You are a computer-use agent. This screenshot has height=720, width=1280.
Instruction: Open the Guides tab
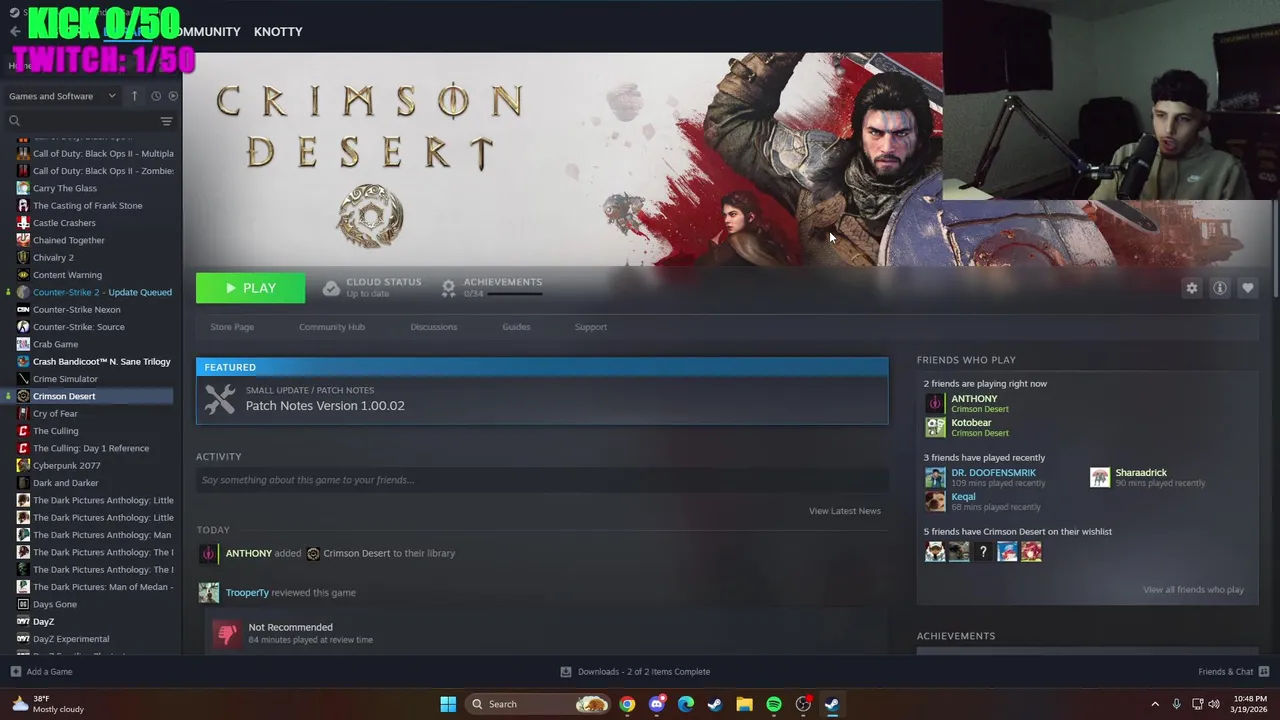[x=516, y=327]
